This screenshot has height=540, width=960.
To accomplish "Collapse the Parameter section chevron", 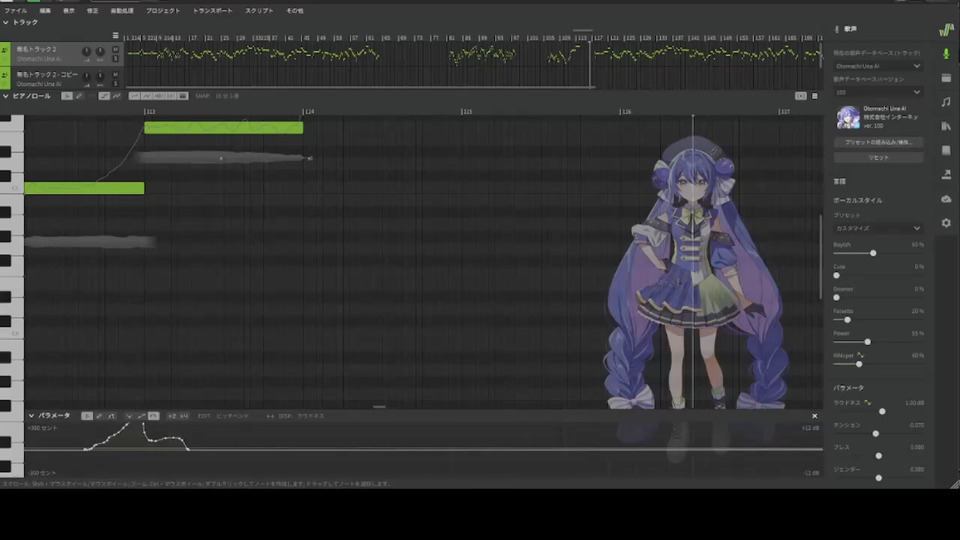I will click(x=32, y=416).
